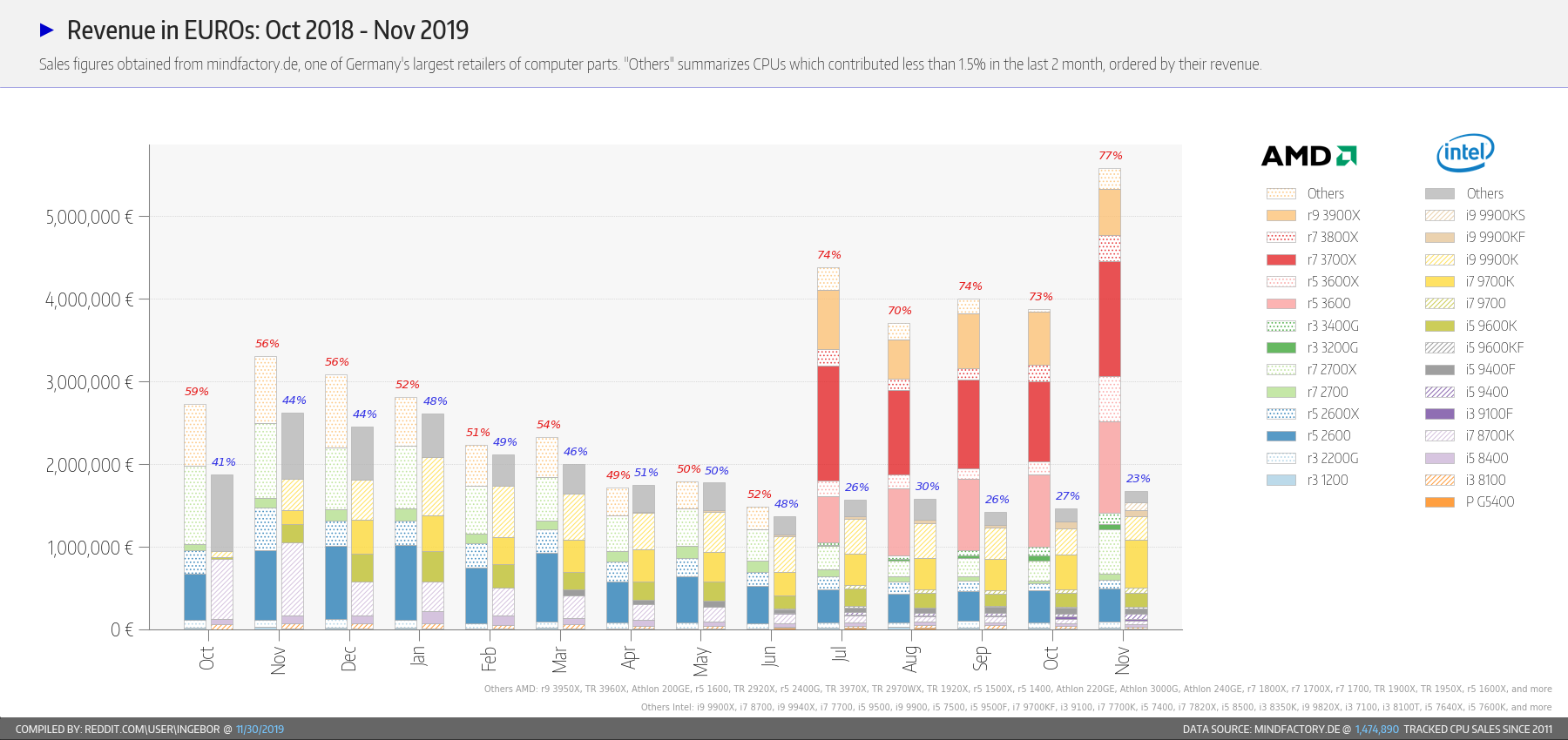Click the red r7 3700X segment in Jul bar
Viewport: 1568px width, 740px height.
click(828, 422)
